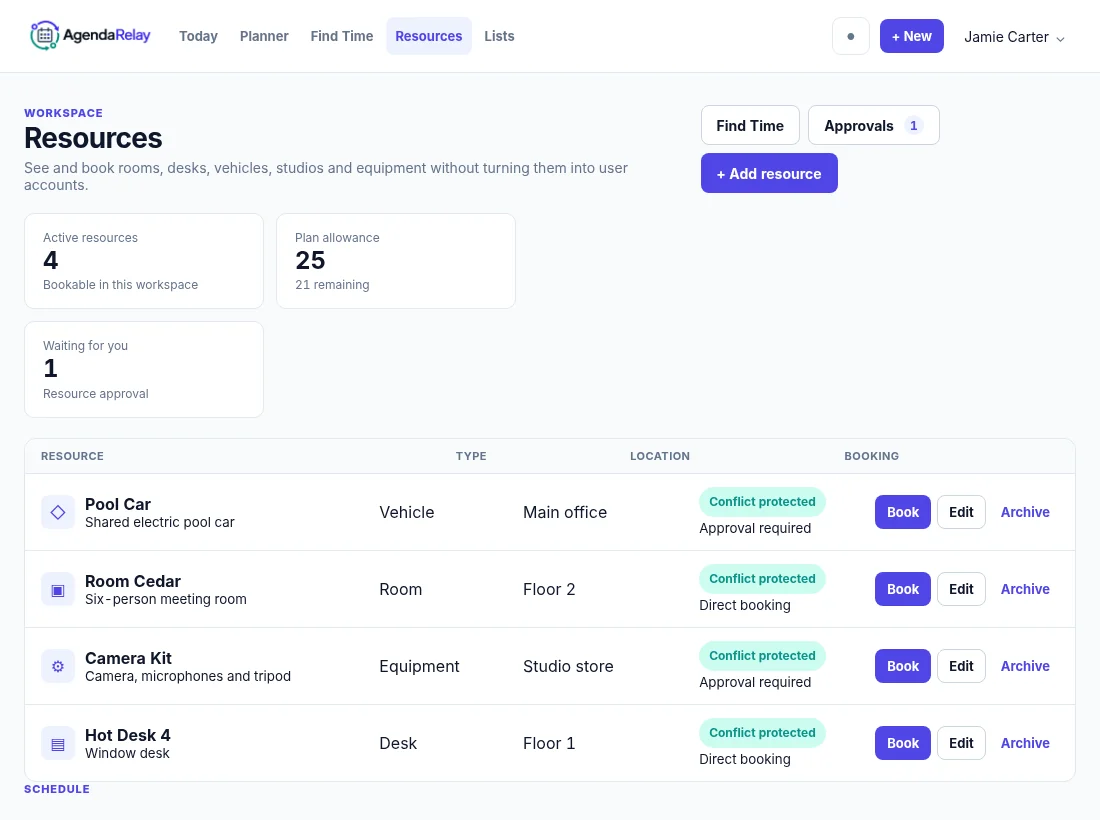Archive the Pool Car resource

coord(1025,512)
